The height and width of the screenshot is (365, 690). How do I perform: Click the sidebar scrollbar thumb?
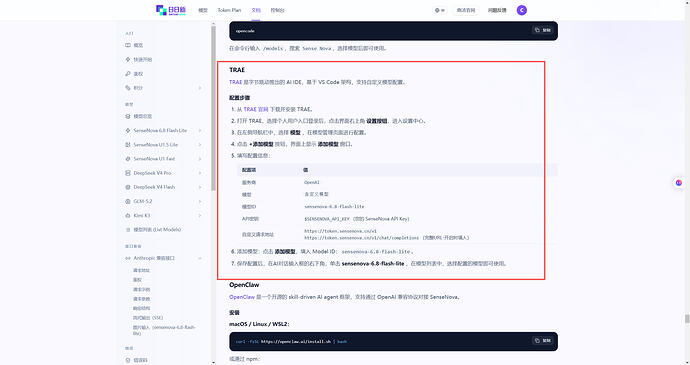click(x=213, y=108)
